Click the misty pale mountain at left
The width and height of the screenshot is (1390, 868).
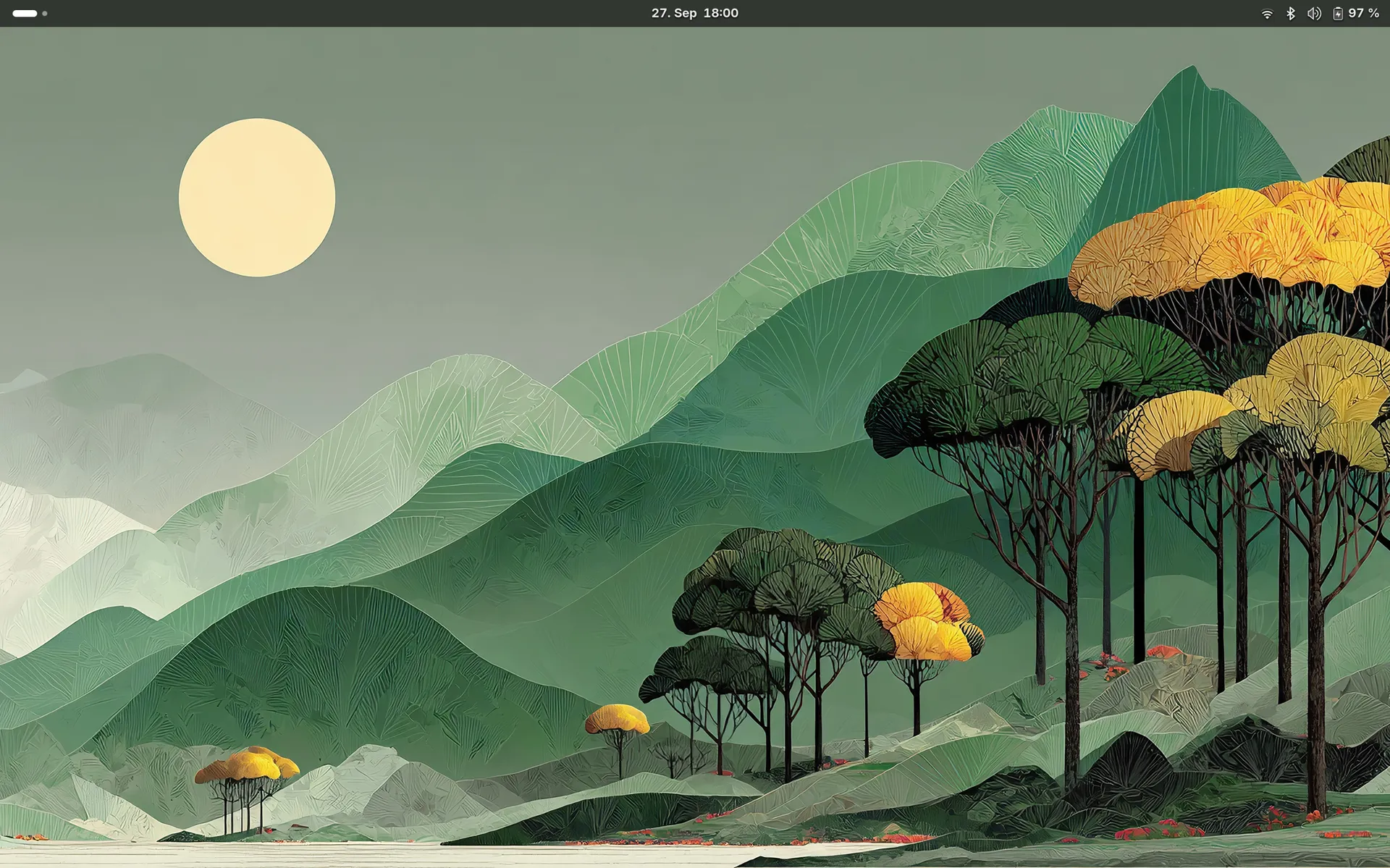[109, 427]
